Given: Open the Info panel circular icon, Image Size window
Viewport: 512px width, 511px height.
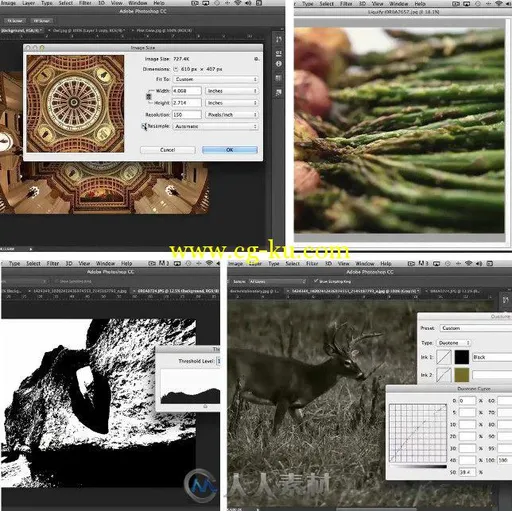Looking at the screenshot, I should 278,64.
